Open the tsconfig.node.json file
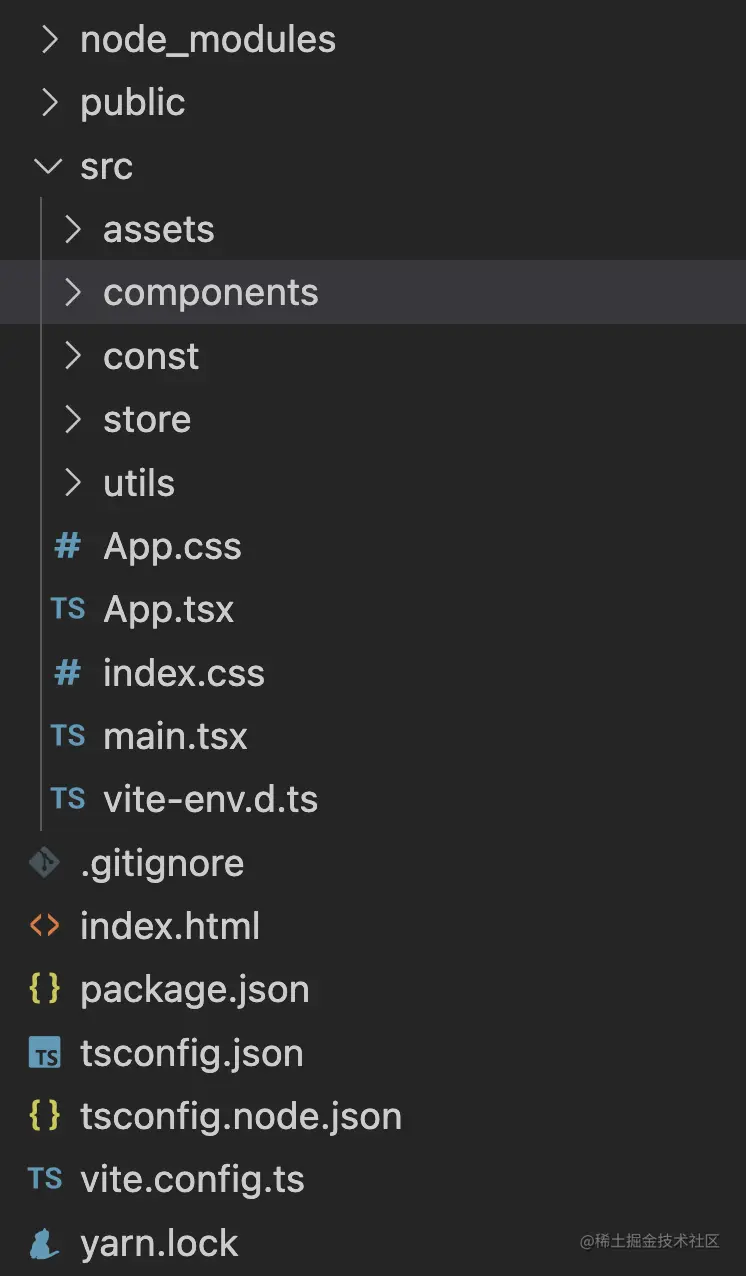This screenshot has width=746, height=1276. point(240,1116)
